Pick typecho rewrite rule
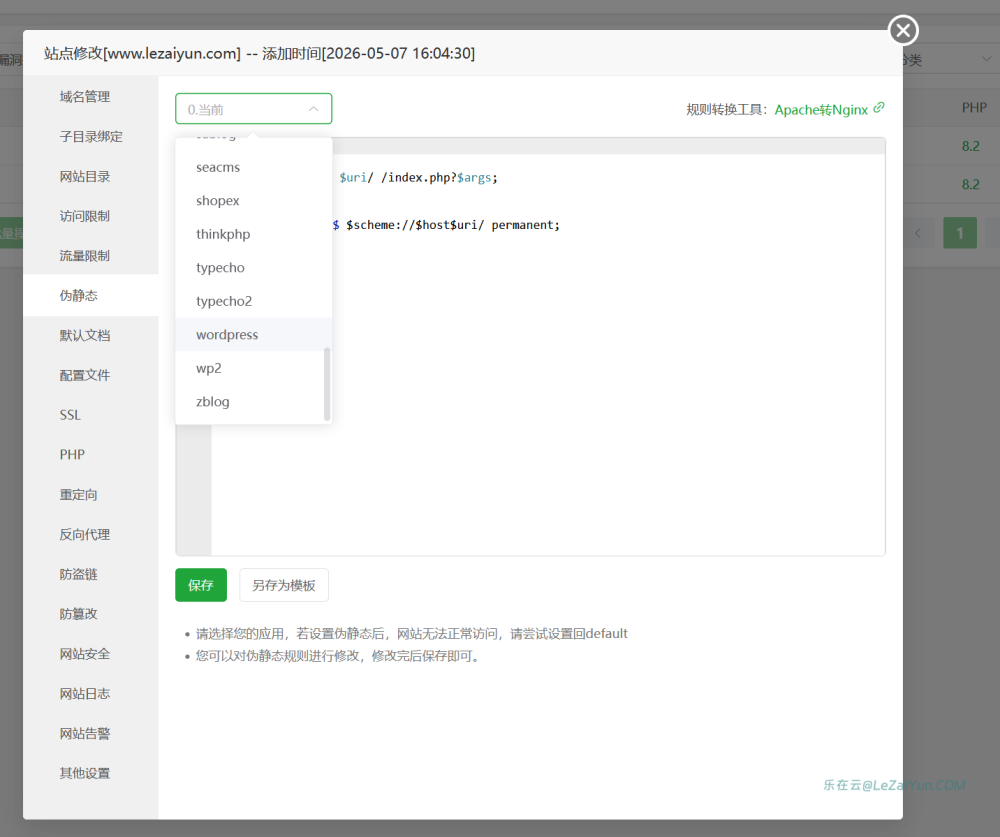Image resolution: width=1000 pixels, height=837 pixels. click(x=253, y=267)
